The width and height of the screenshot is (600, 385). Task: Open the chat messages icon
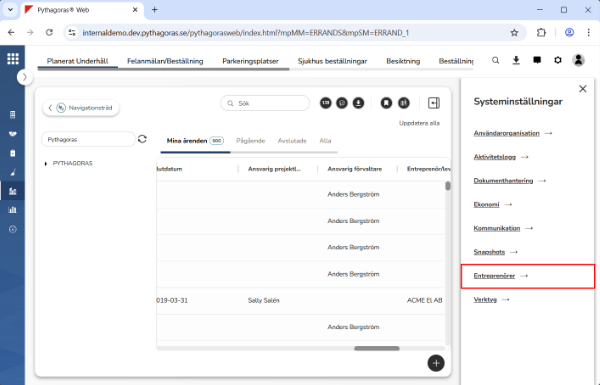coord(537,60)
